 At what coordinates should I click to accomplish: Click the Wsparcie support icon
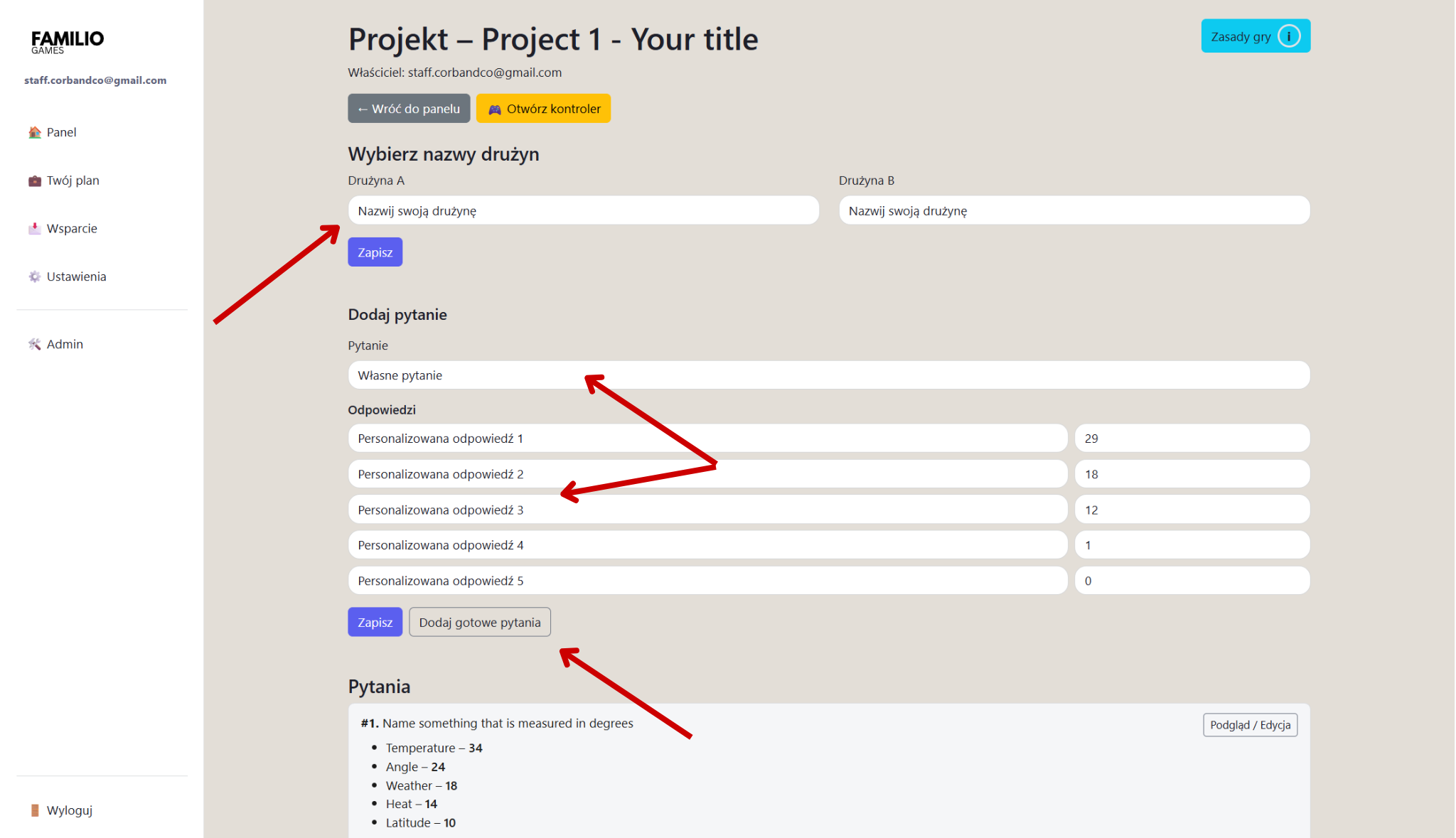point(34,228)
